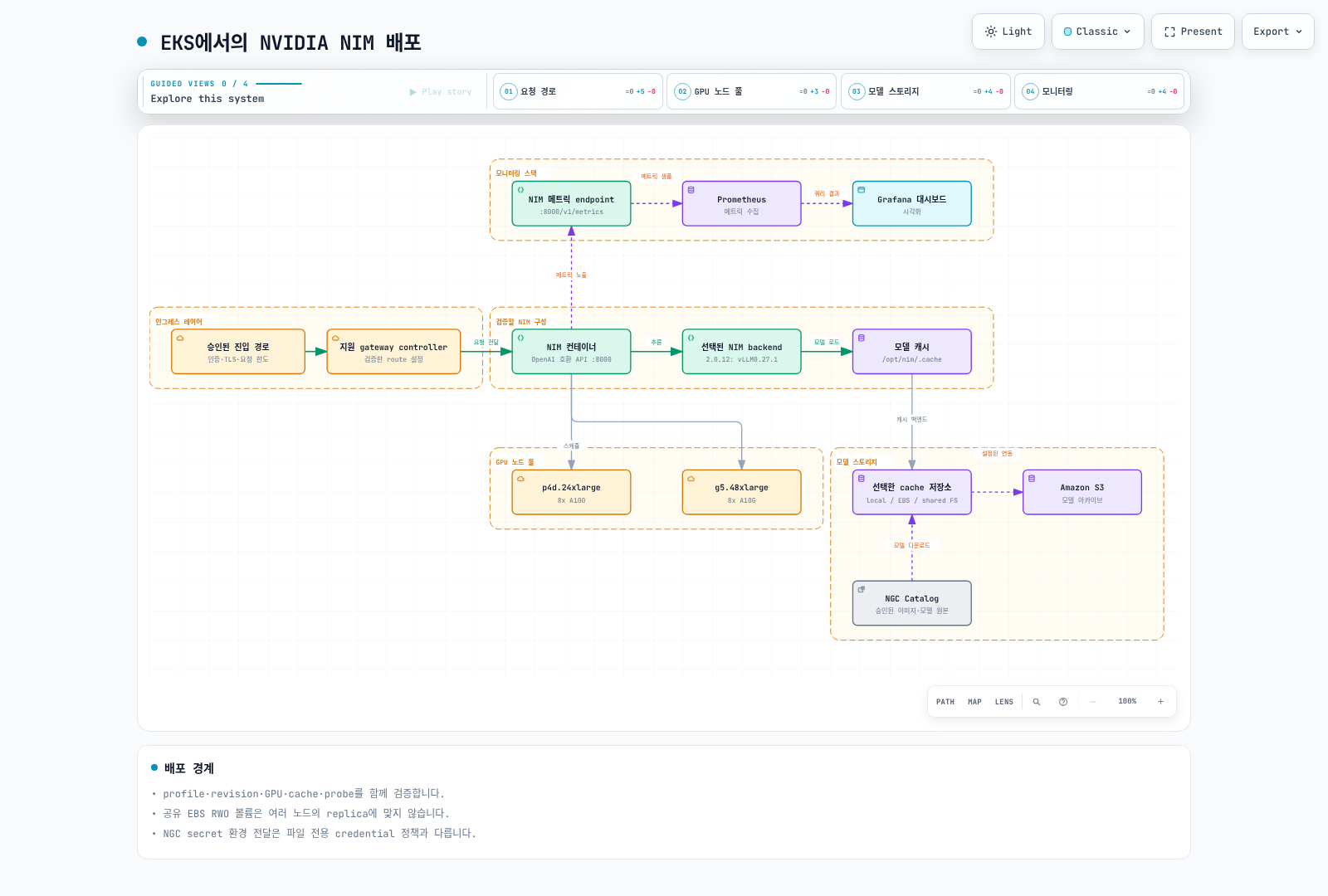The height and width of the screenshot is (896, 1328).
Task: Click the window icon on Grafana node
Action: 861,190
